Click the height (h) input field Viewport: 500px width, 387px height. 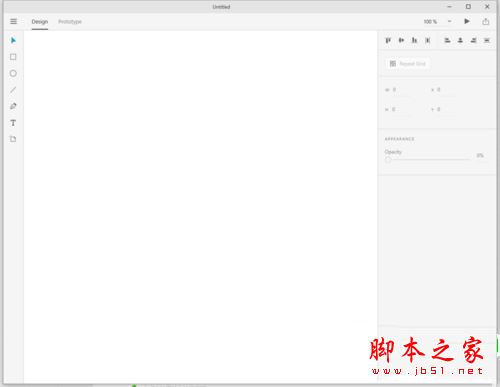(x=402, y=109)
